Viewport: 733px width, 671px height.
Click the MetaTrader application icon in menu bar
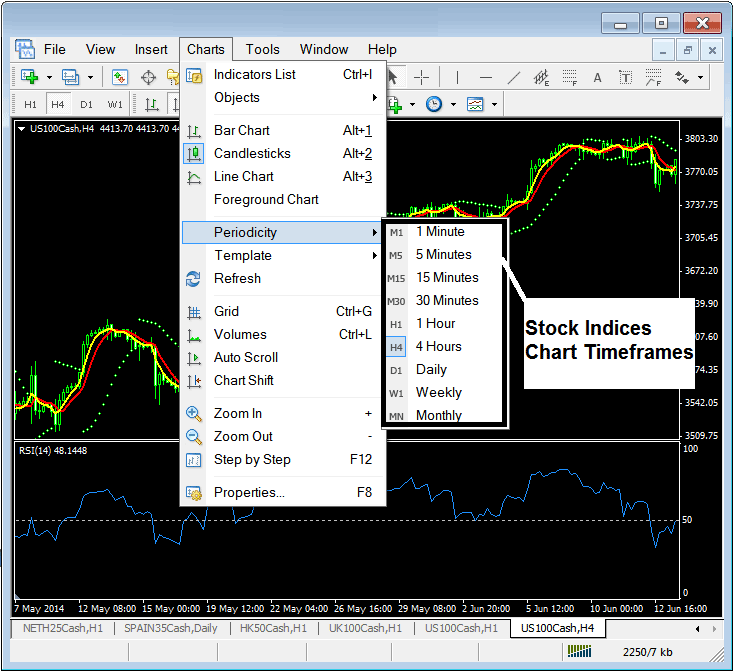click(x=24, y=49)
